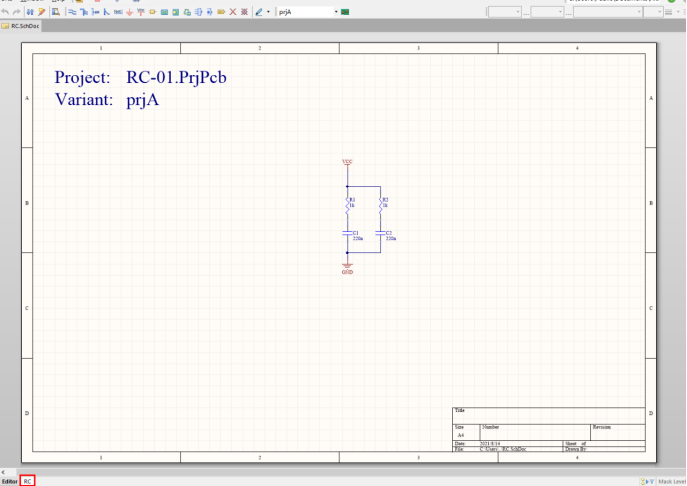The image size is (687, 486).
Task: Select the Place Bus tool
Action: 84,12
